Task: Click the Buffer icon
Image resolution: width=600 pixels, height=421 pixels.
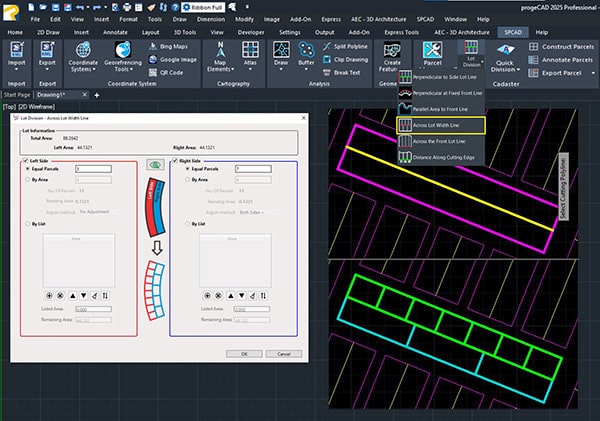Action: pyautogui.click(x=306, y=50)
